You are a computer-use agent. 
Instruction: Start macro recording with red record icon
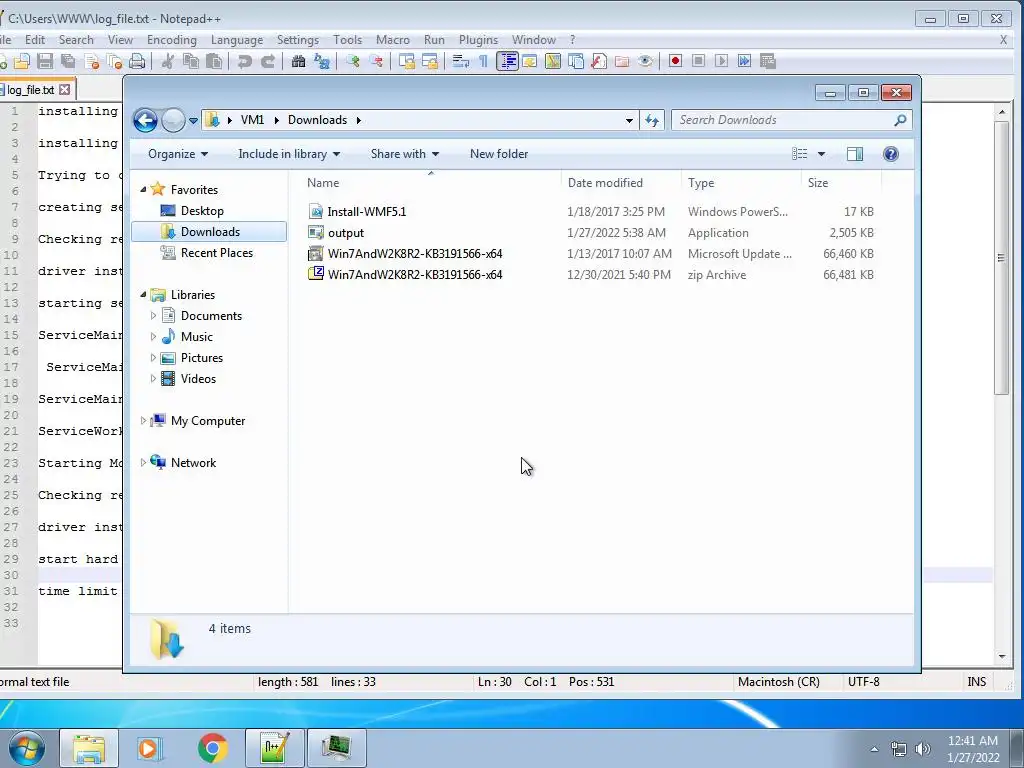[675, 61]
